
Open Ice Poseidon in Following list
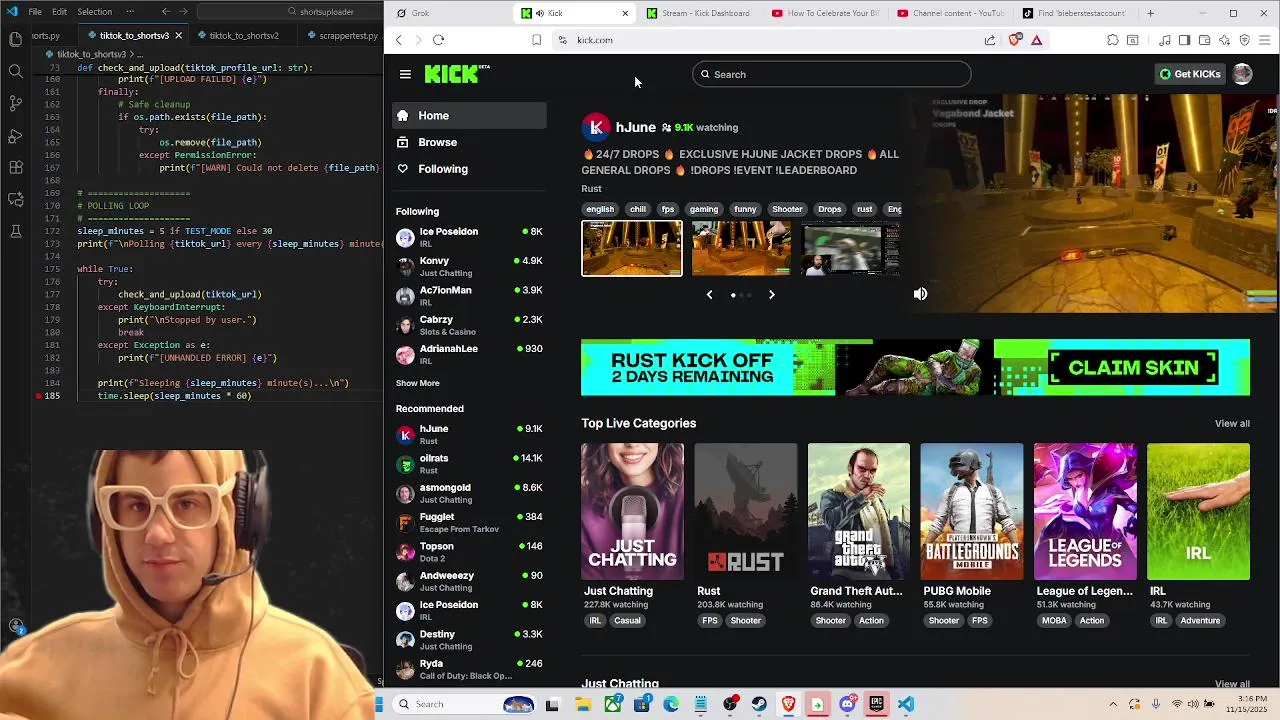[469, 237]
